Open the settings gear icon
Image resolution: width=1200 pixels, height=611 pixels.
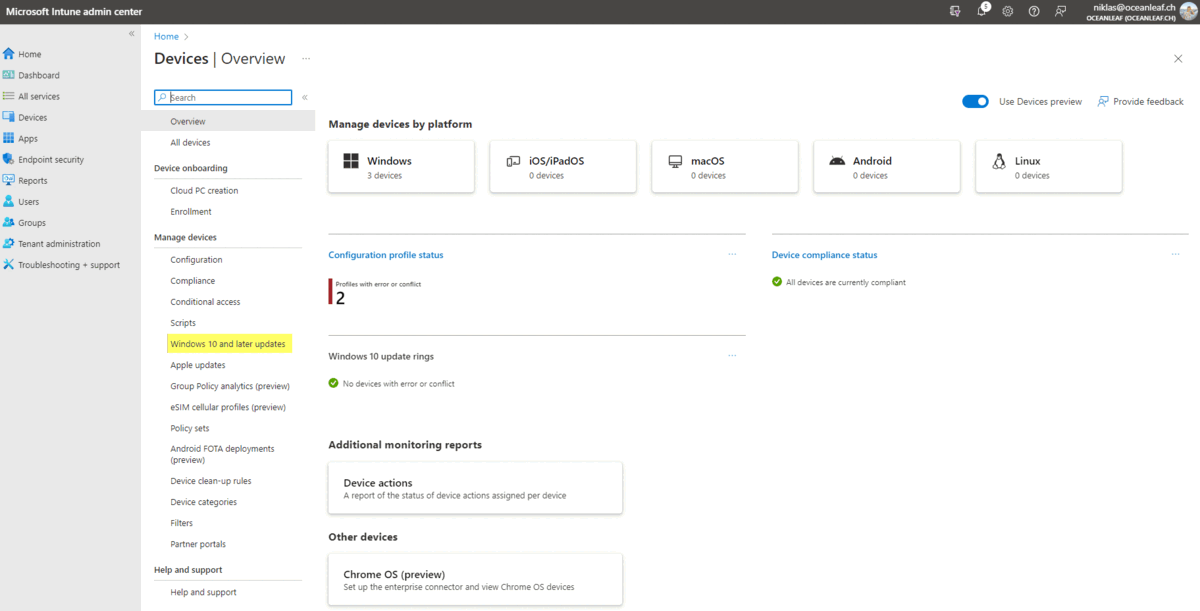coord(1008,11)
